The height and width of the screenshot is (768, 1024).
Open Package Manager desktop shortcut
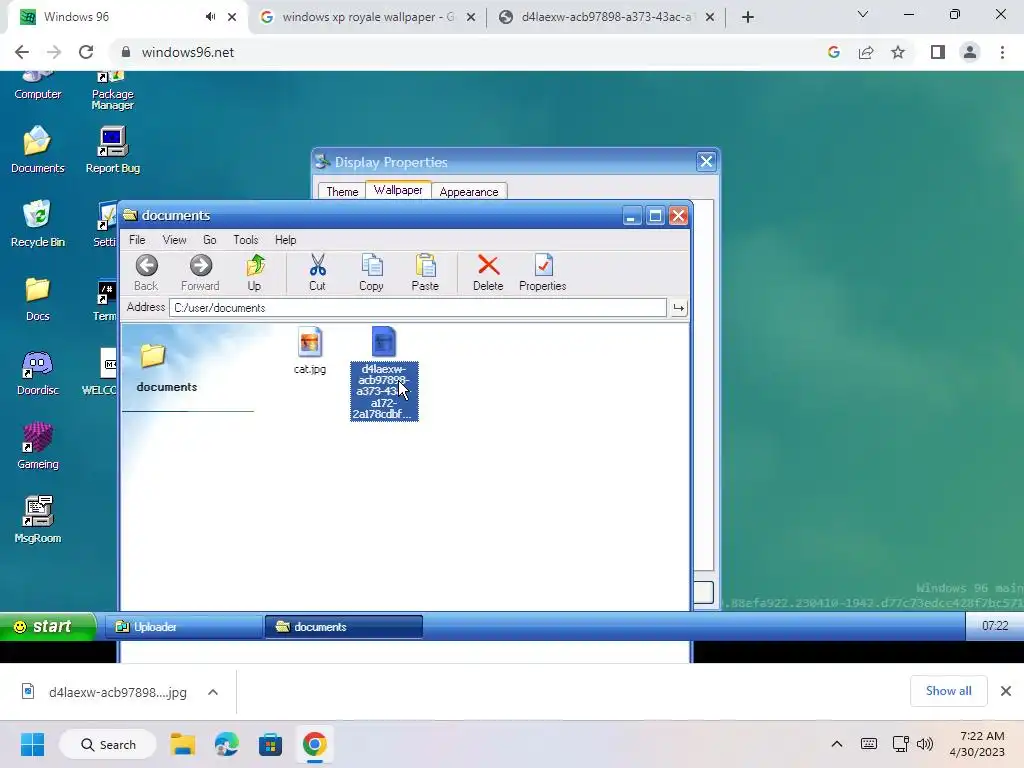click(x=112, y=91)
